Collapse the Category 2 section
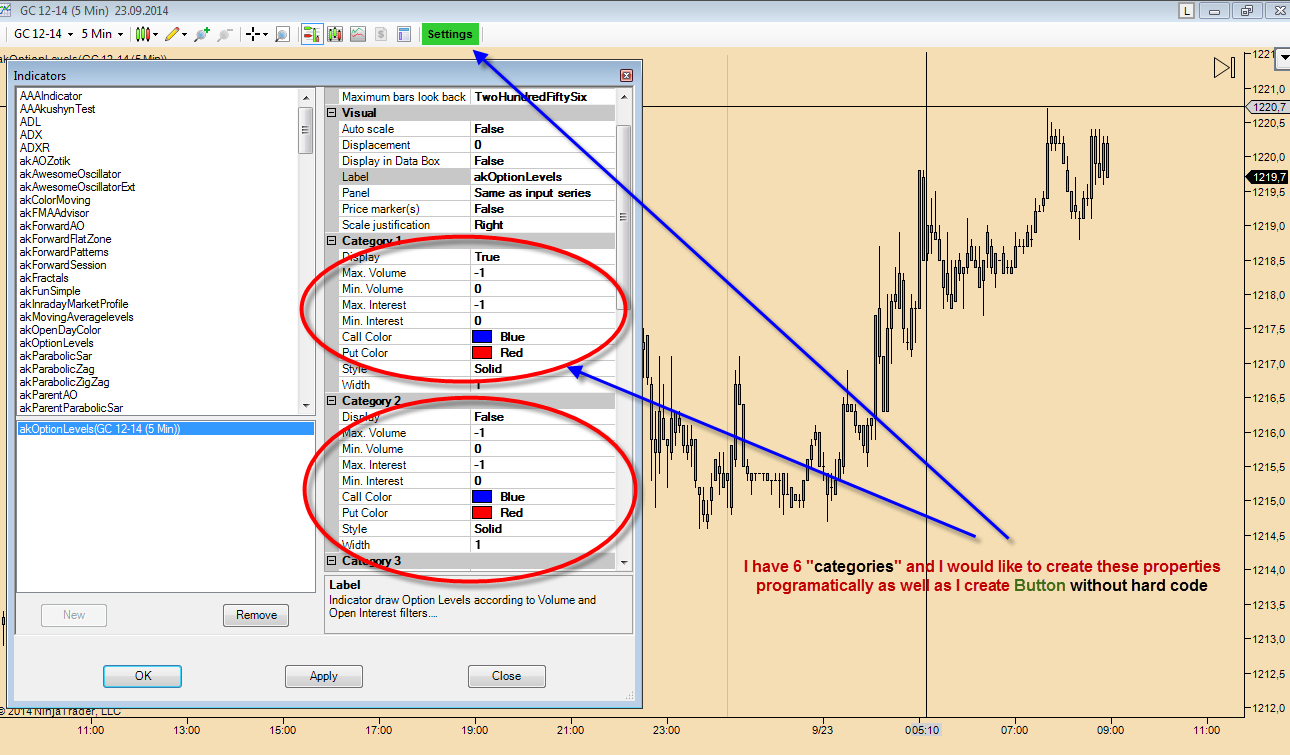 332,401
